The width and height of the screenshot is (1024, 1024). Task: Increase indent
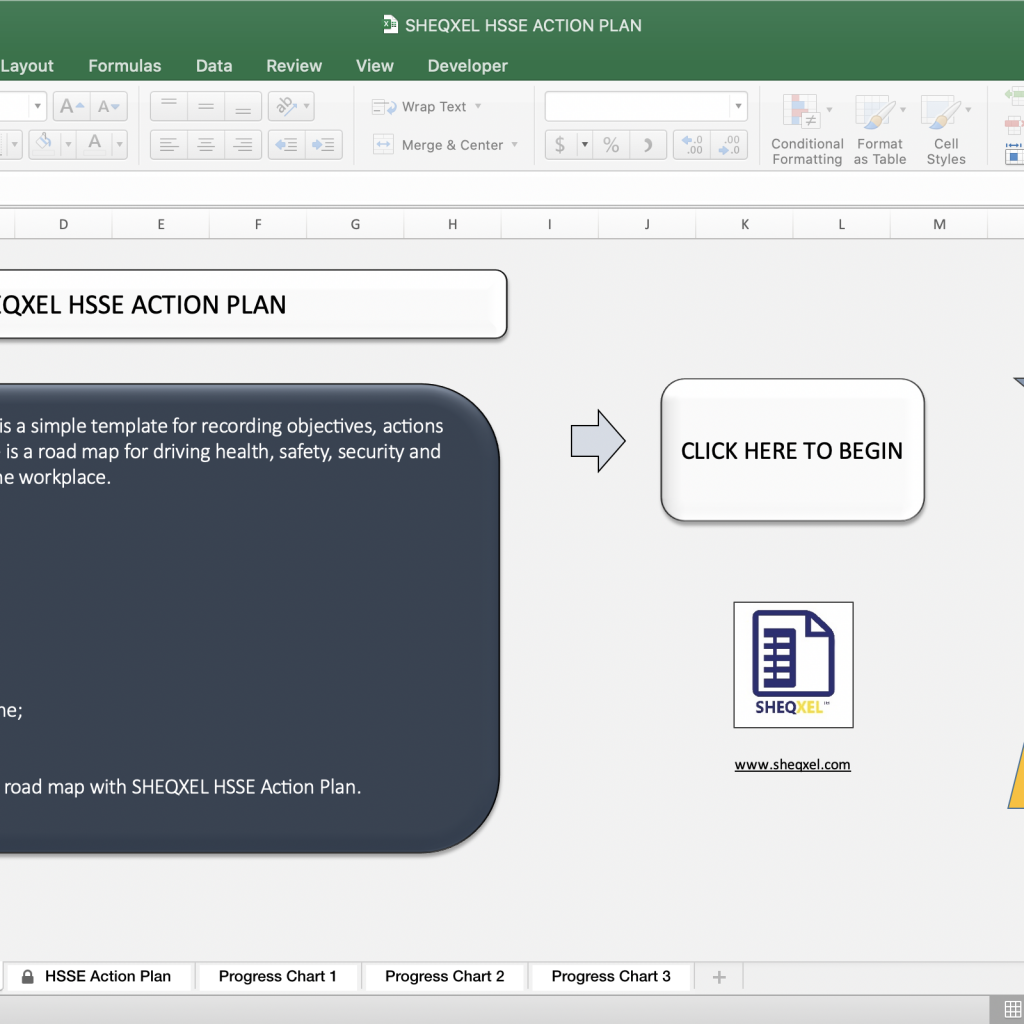click(323, 144)
